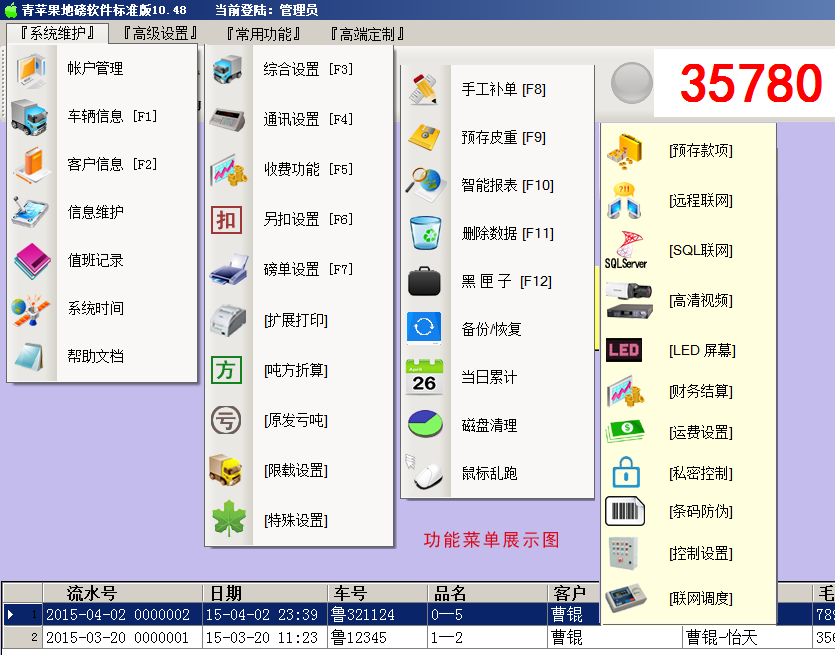Click the recycle bin icon for 删除数据
This screenshot has height=655, width=835.
(425, 233)
